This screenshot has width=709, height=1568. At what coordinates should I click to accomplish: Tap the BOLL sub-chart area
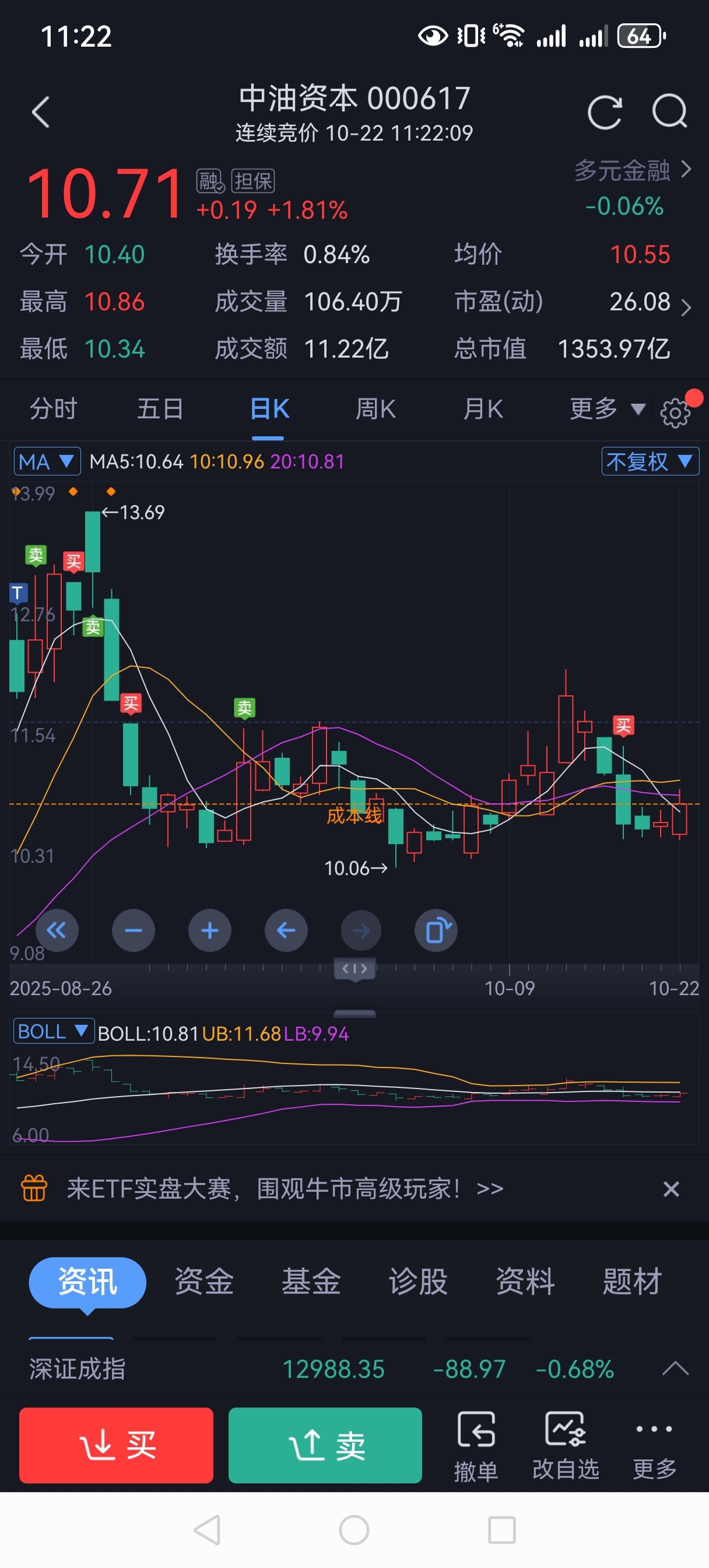tap(355, 1095)
